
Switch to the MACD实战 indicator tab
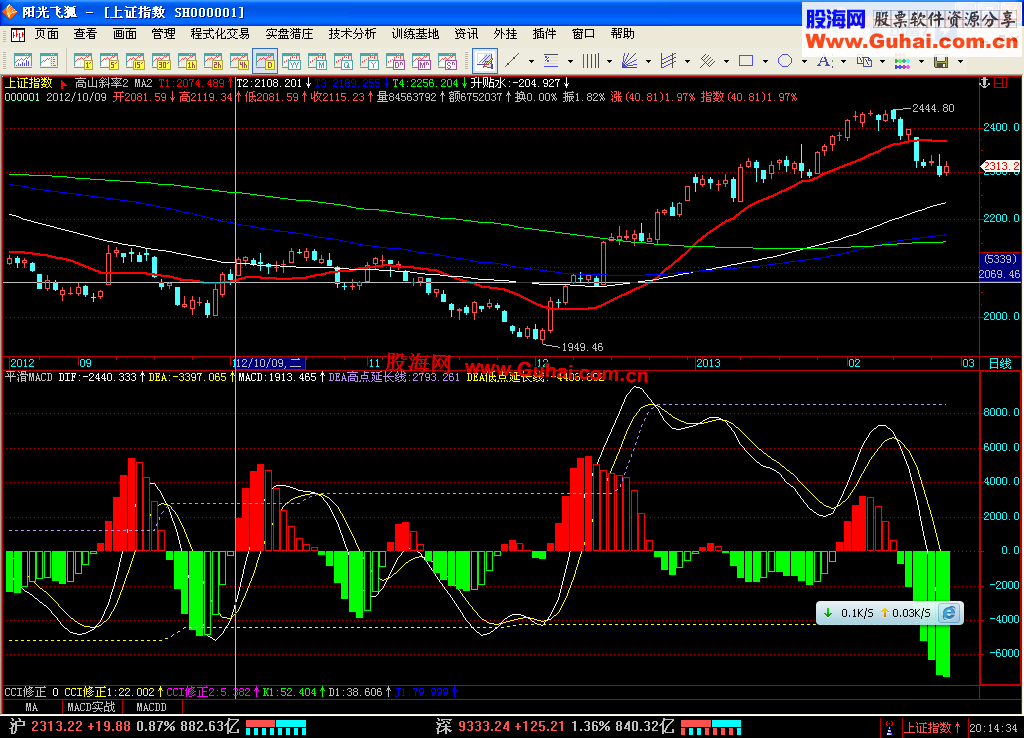(x=91, y=707)
